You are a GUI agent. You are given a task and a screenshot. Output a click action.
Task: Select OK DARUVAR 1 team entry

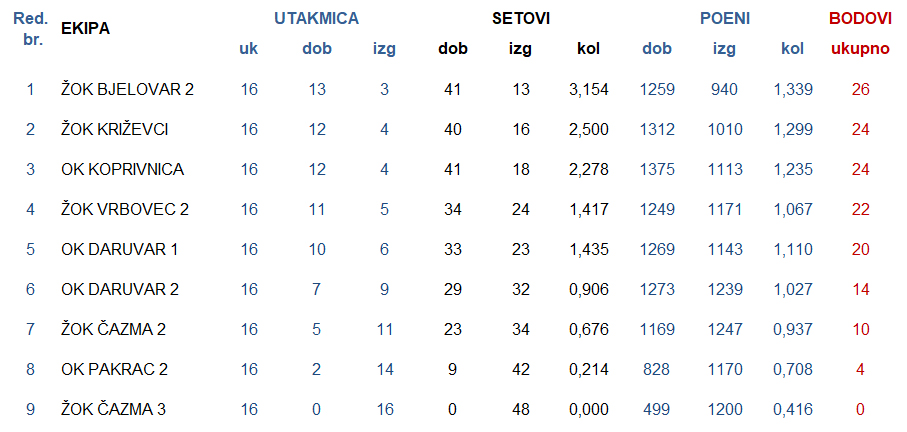coord(119,249)
